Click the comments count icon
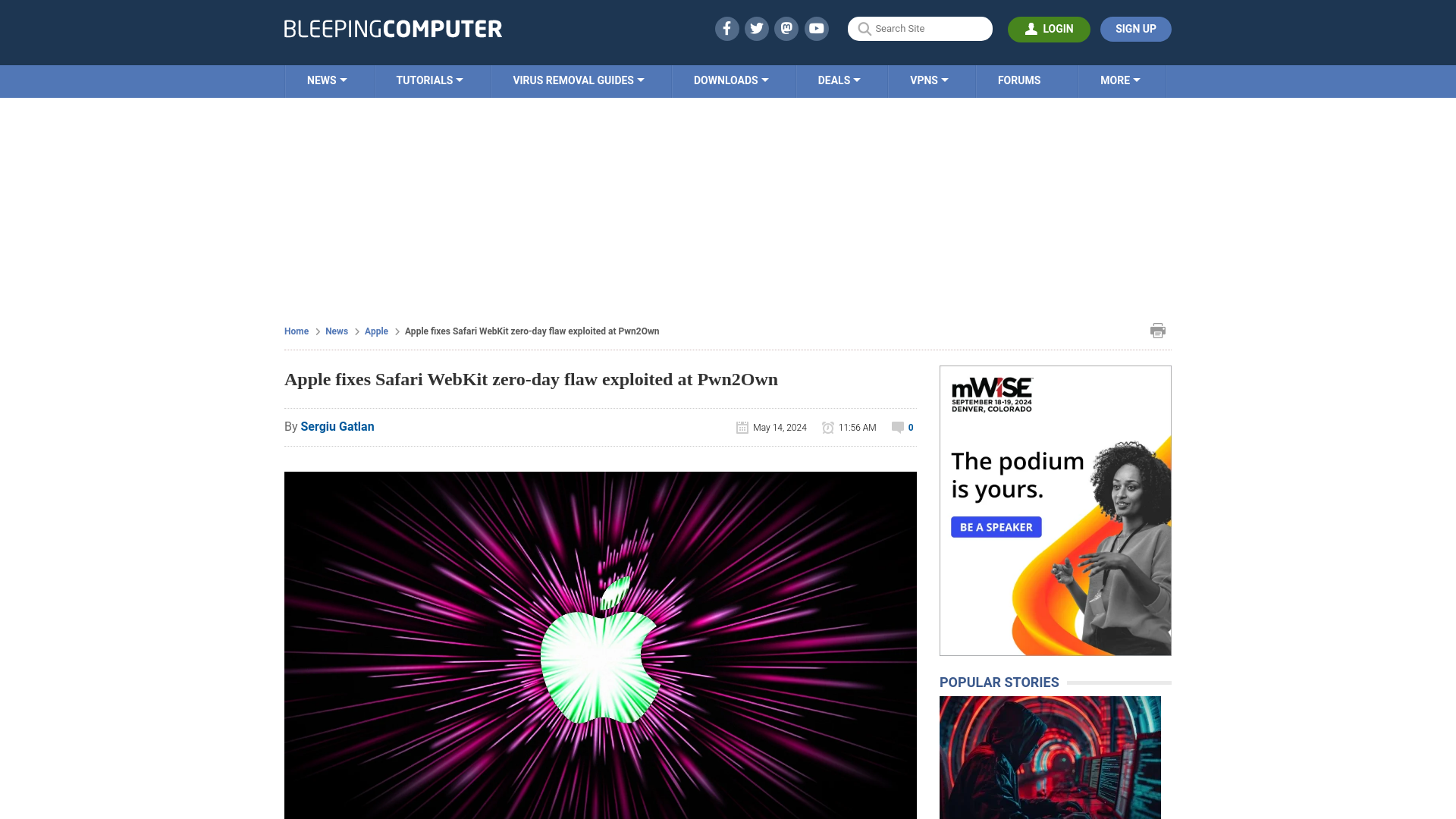The image size is (1456, 819). [897, 427]
